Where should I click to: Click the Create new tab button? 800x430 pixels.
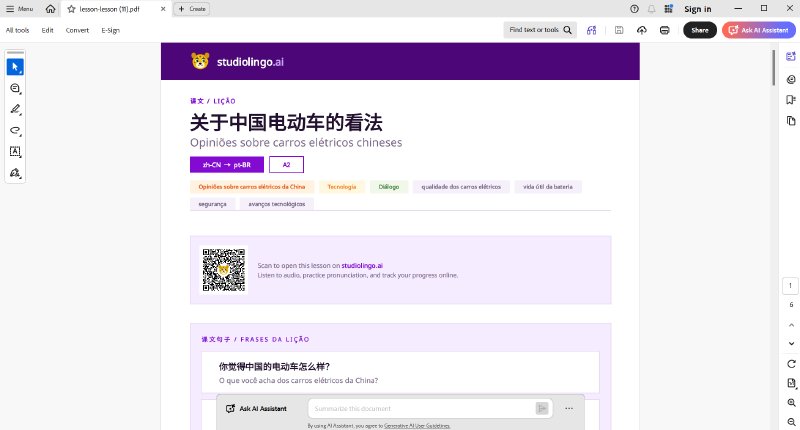click(x=192, y=9)
